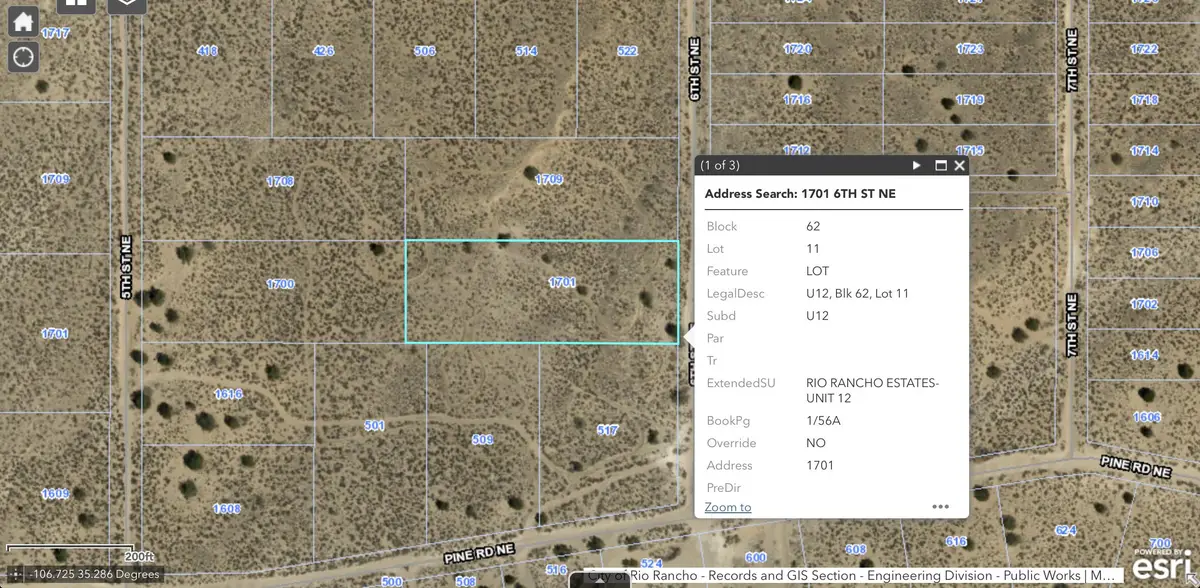This screenshot has width=1200, height=588.
Task: Click parcel label 1719
Action: point(969,100)
